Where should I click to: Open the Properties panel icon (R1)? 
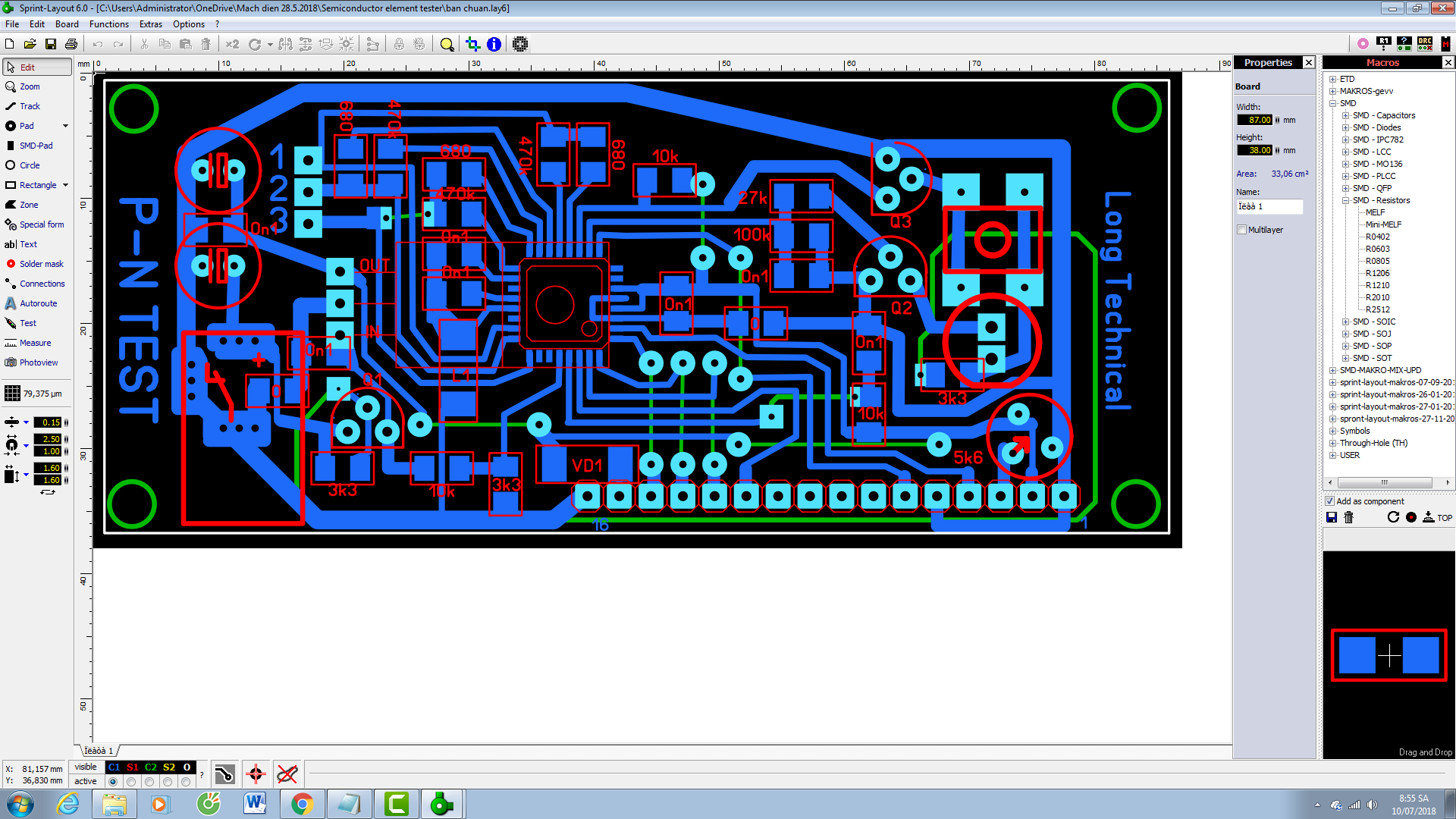click(1384, 44)
